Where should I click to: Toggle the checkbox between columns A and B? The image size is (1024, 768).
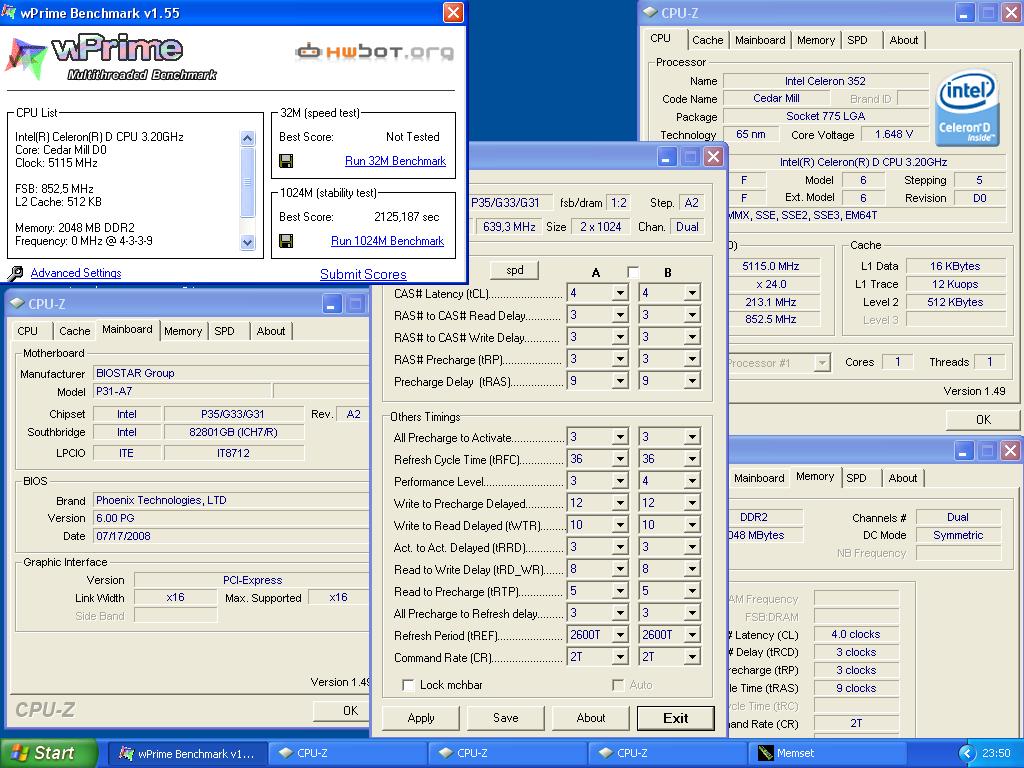click(x=632, y=272)
